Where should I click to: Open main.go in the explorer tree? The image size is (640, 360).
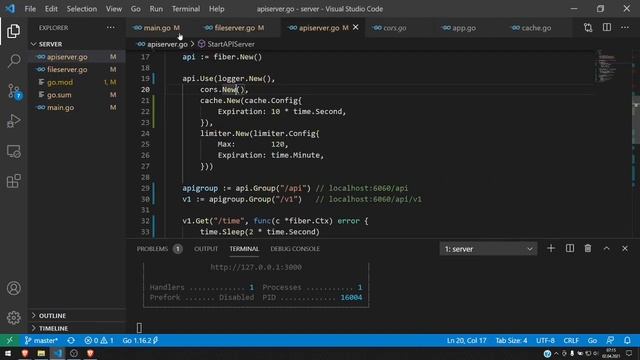(77, 107)
